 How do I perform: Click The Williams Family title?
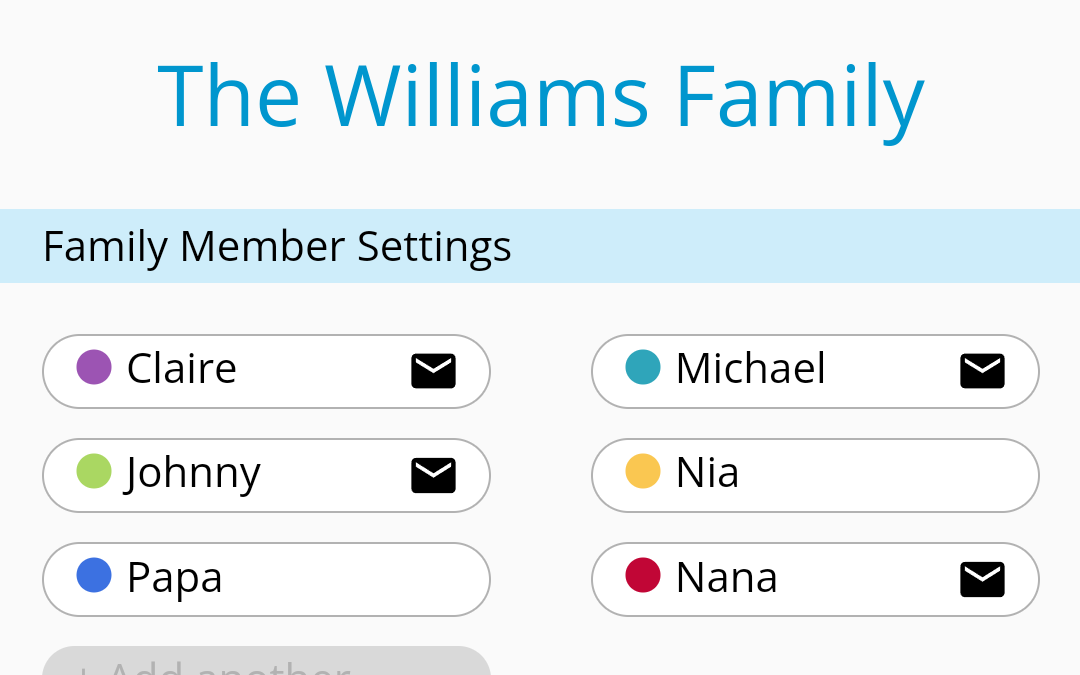pyautogui.click(x=540, y=97)
